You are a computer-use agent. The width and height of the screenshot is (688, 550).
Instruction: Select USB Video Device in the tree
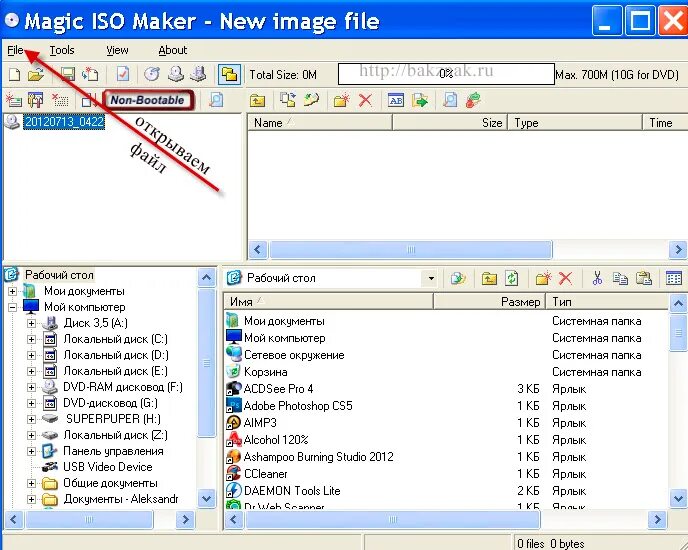[108, 467]
